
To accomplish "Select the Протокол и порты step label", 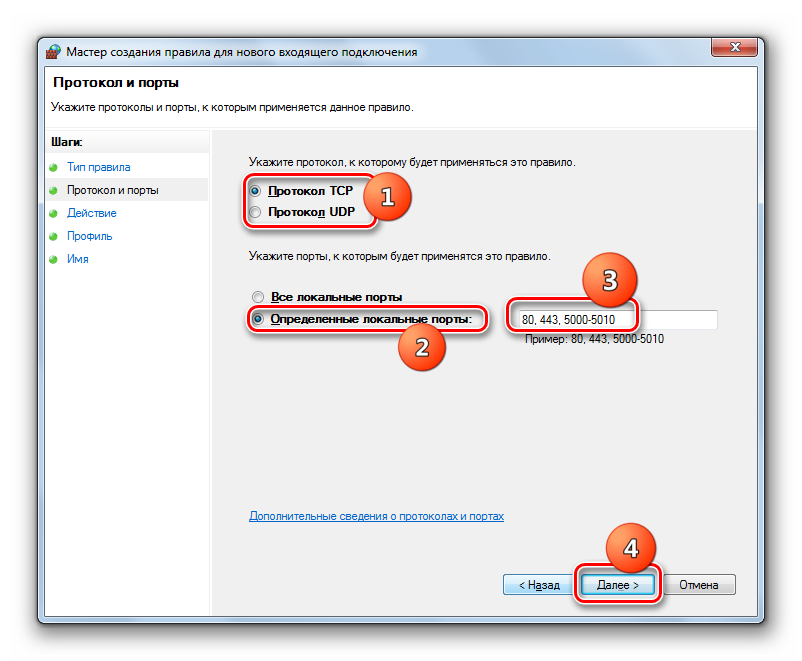I will click(112, 190).
